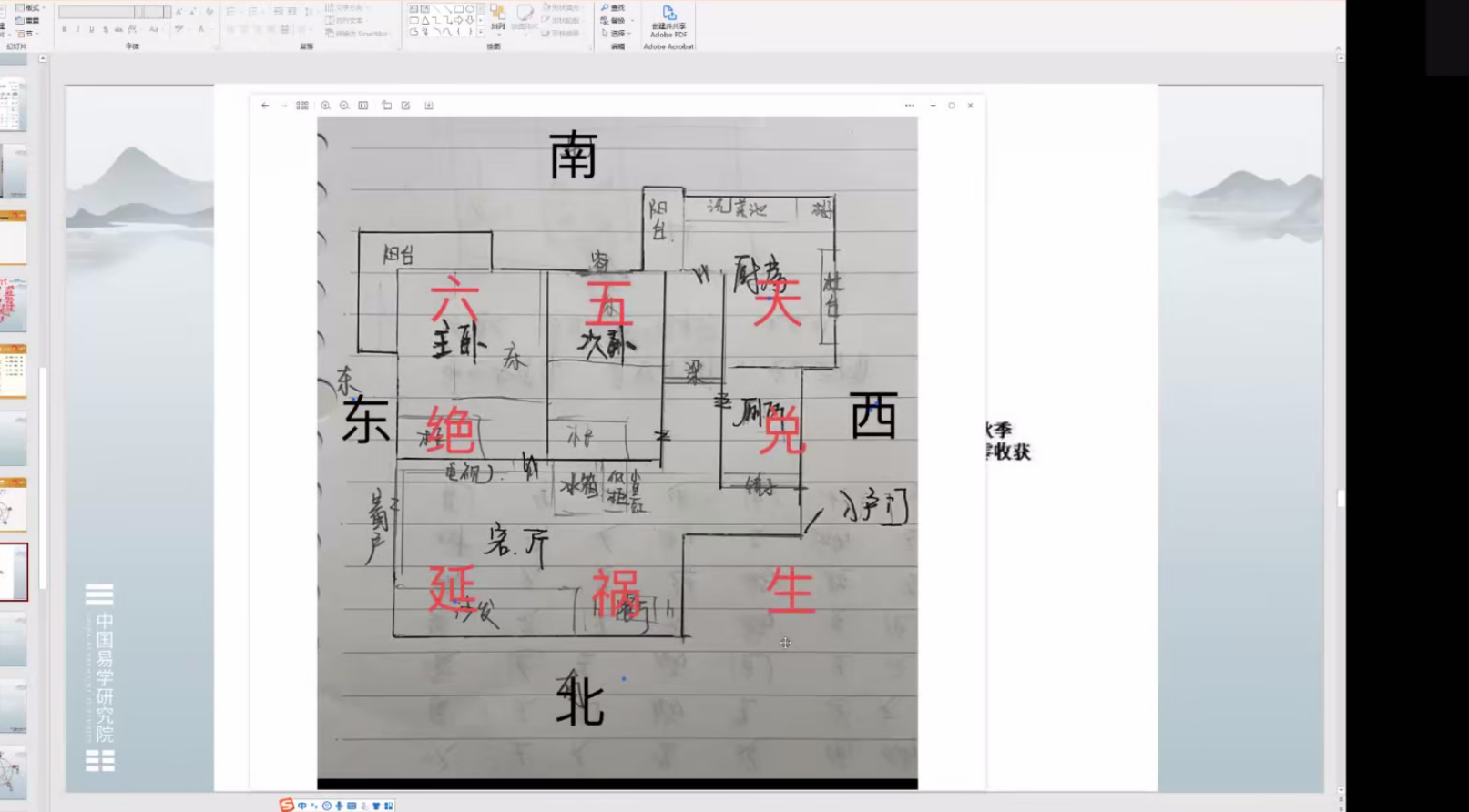Toggle strikethrough abc button

point(118,29)
